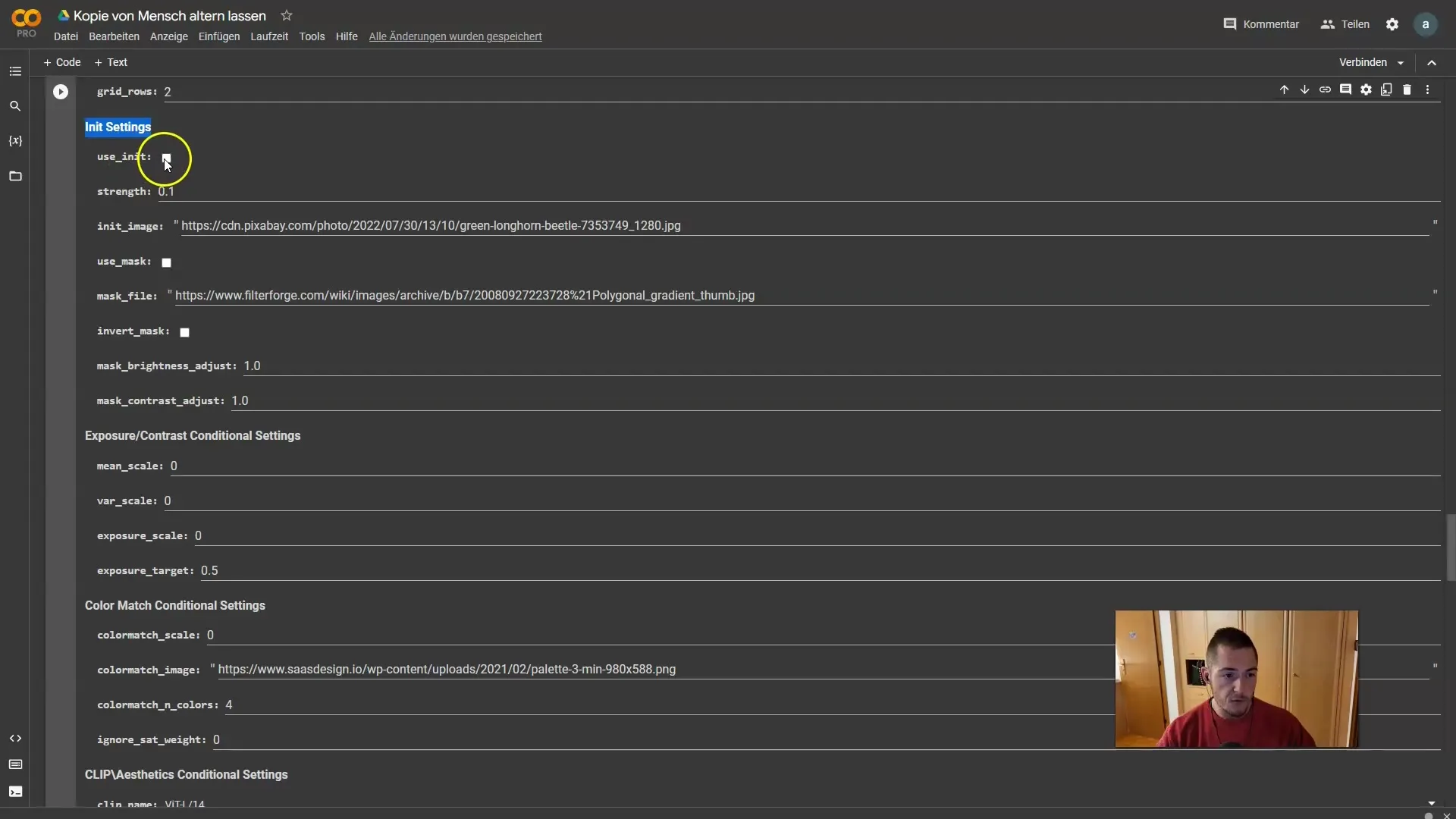Viewport: 1456px width, 819px height.
Task: Click the var_scale input field
Action: pyautogui.click(x=802, y=501)
